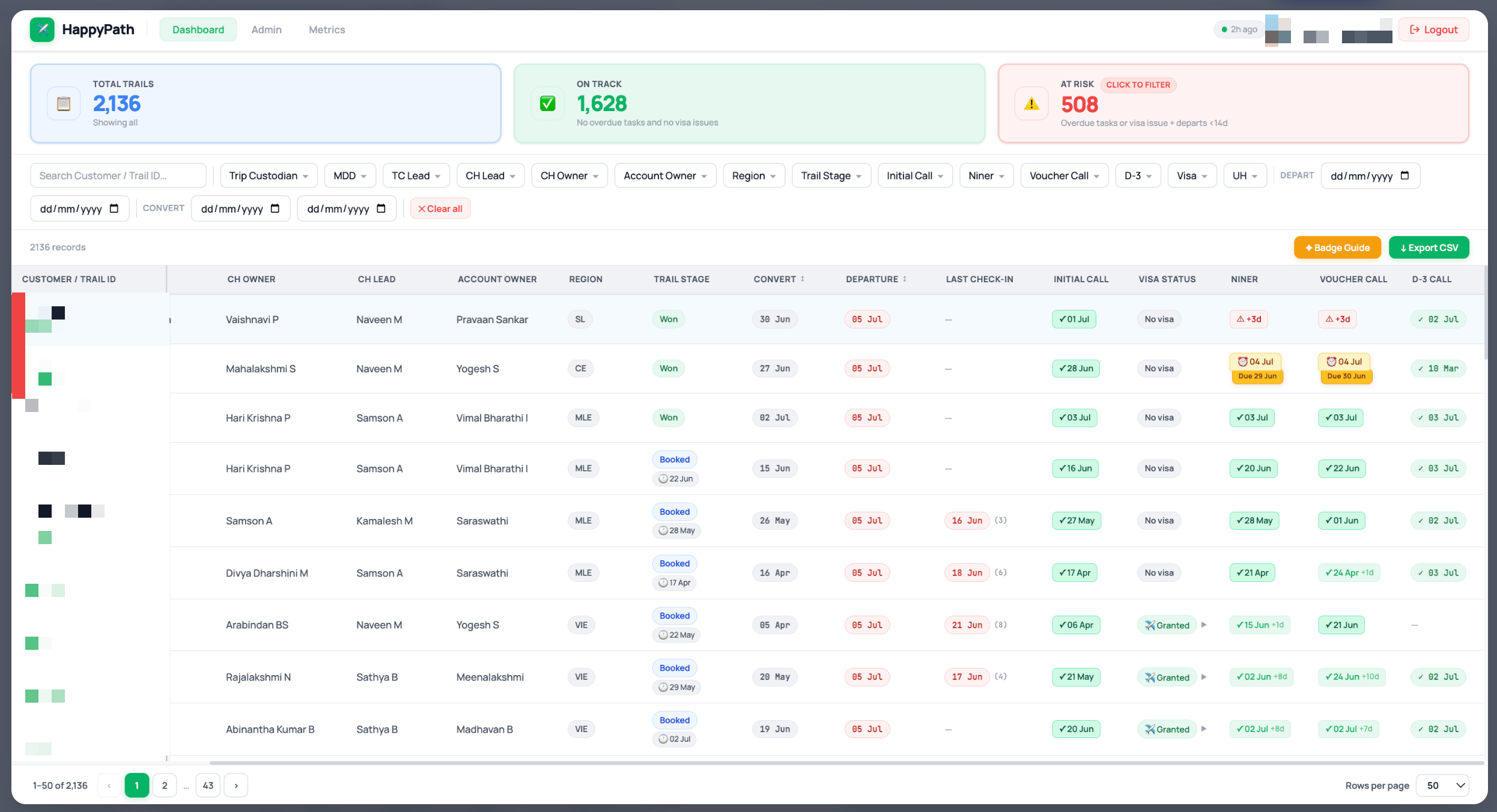
Task: Sort by the Departure column arrows icon
Action: tap(904, 279)
